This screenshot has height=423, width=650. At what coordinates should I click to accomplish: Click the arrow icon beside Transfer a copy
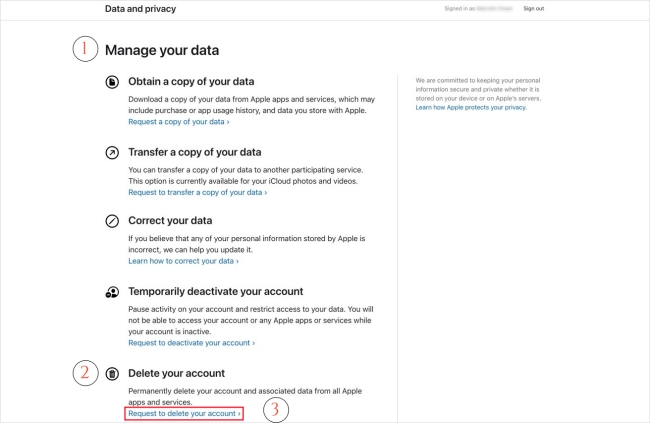112,153
